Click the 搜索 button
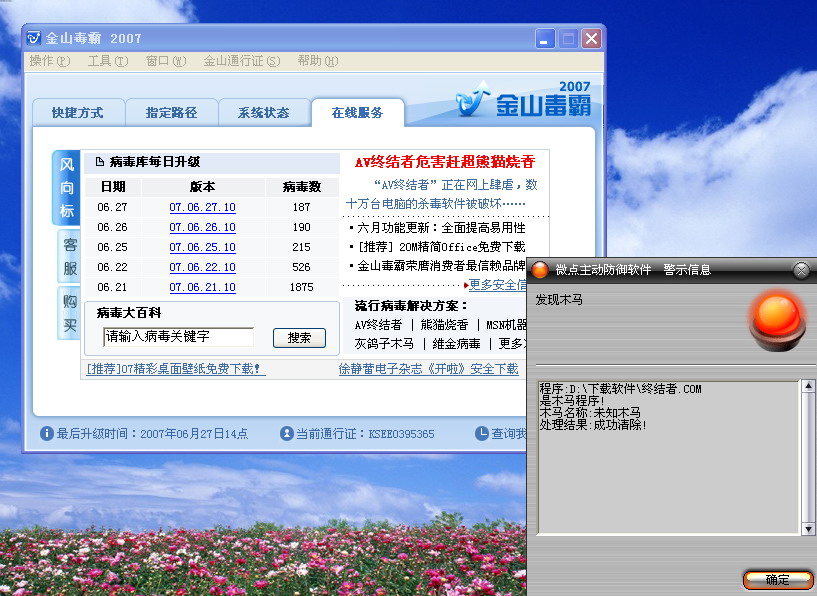 [299, 338]
